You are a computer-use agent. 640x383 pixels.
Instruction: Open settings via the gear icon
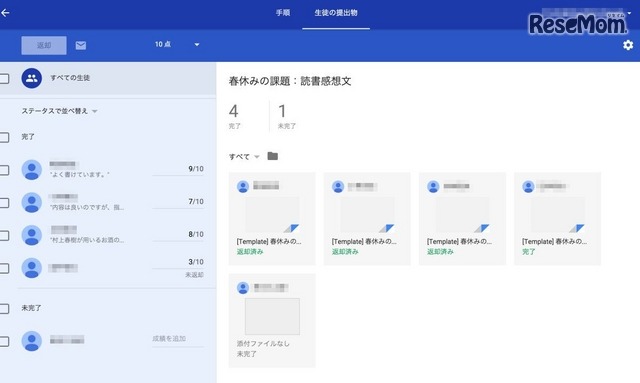point(628,45)
